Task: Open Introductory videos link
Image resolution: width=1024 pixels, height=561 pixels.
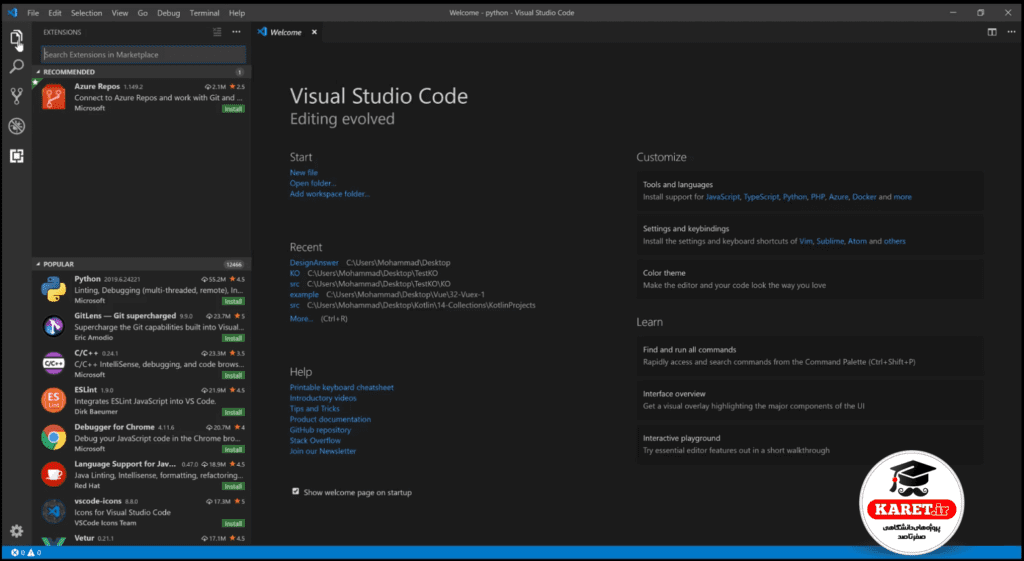Action: (x=323, y=398)
